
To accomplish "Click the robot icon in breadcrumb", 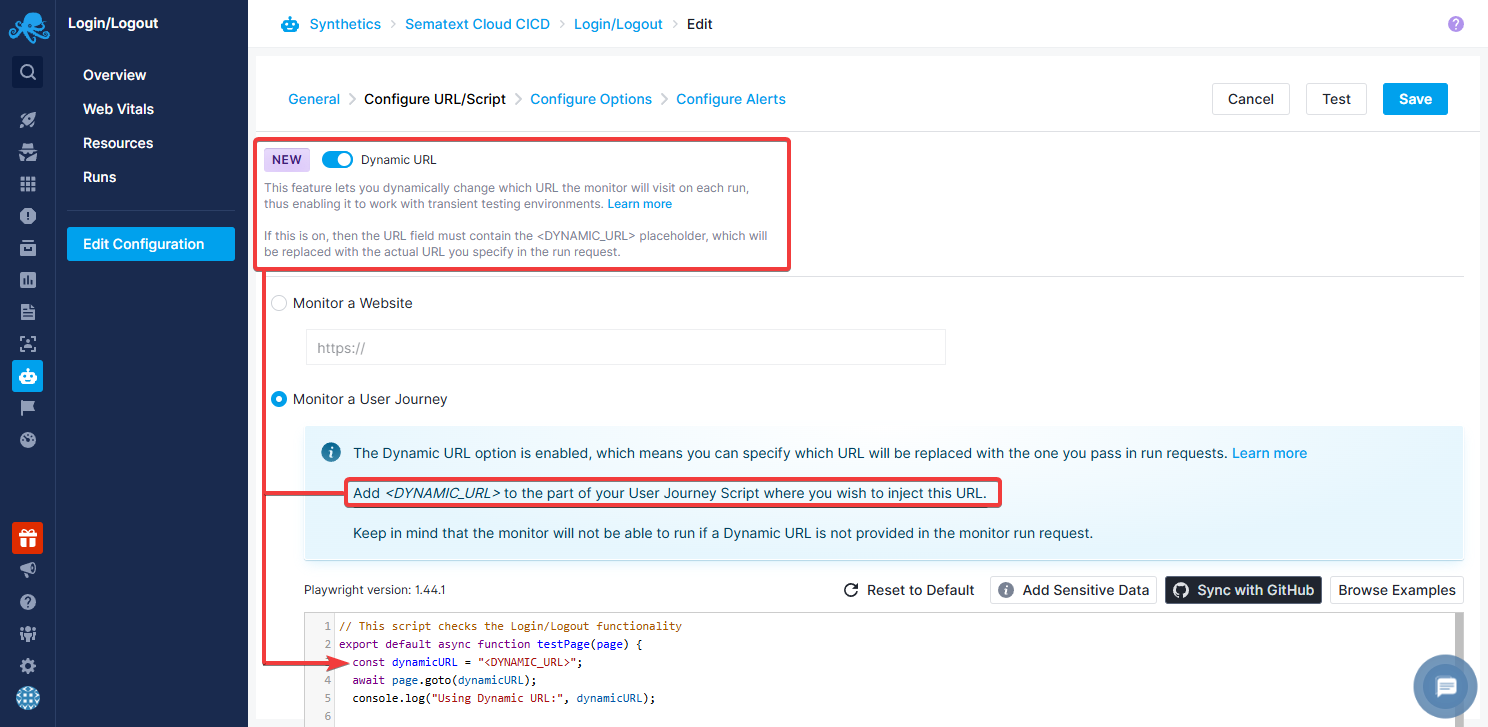I will coord(290,24).
